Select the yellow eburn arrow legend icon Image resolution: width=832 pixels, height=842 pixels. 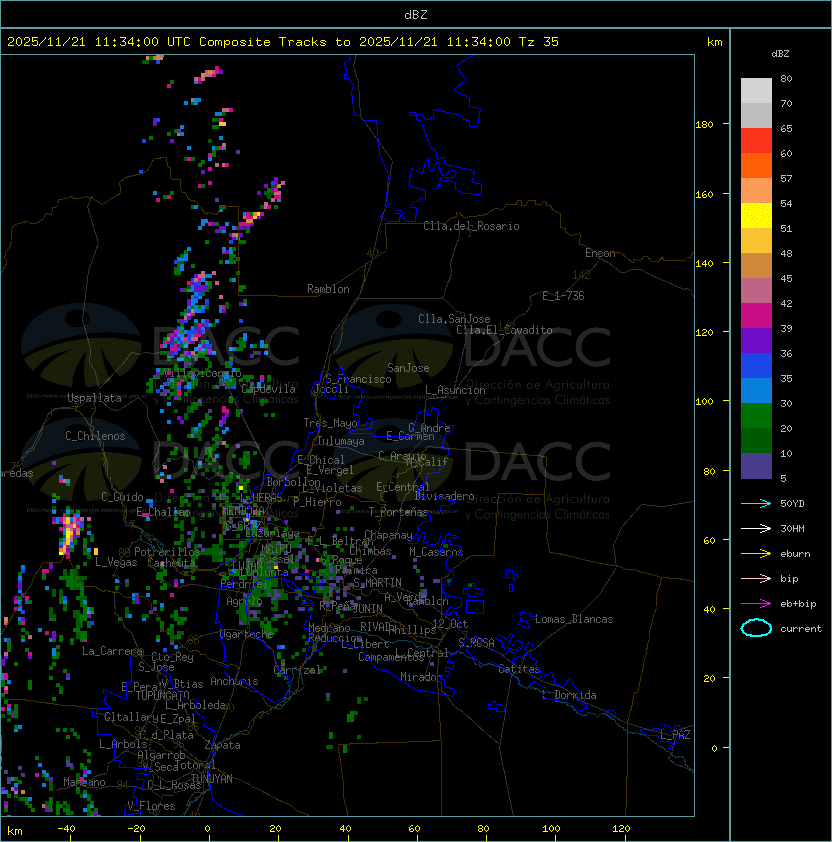(756, 554)
